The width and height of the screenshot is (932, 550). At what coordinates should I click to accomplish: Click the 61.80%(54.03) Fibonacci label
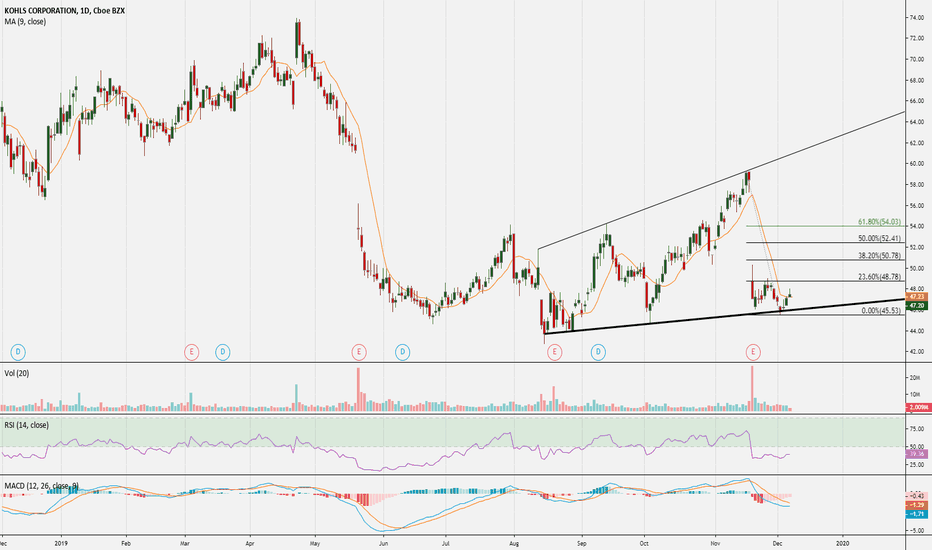pyautogui.click(x=879, y=222)
